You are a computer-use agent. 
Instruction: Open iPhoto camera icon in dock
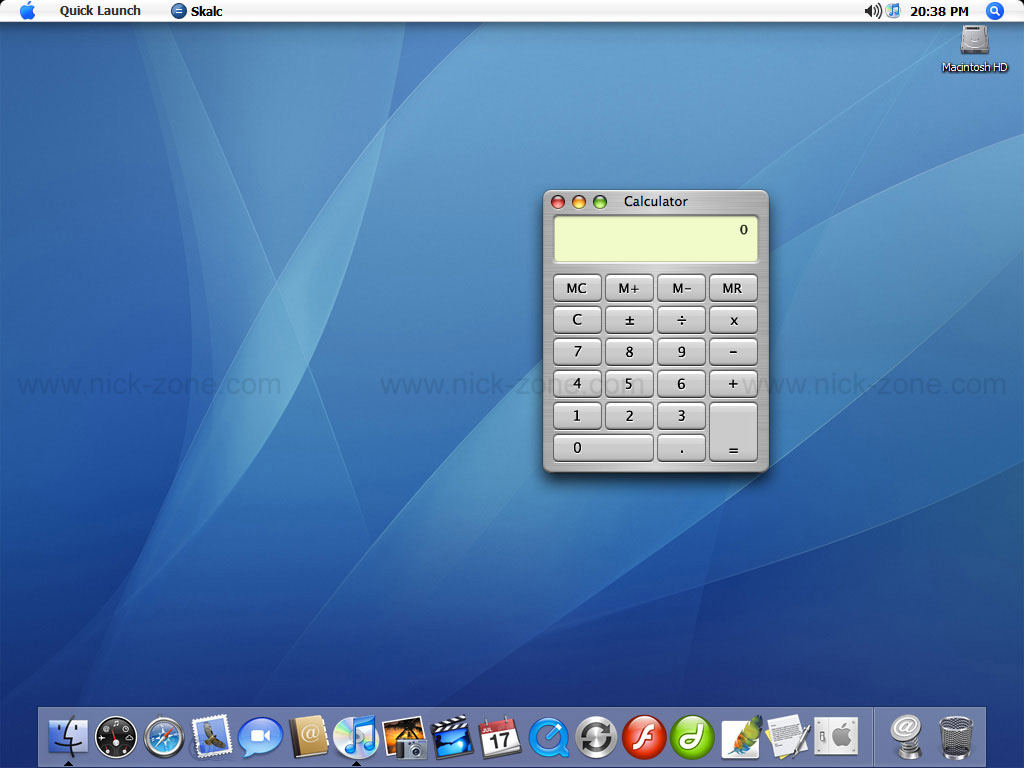[x=404, y=737]
